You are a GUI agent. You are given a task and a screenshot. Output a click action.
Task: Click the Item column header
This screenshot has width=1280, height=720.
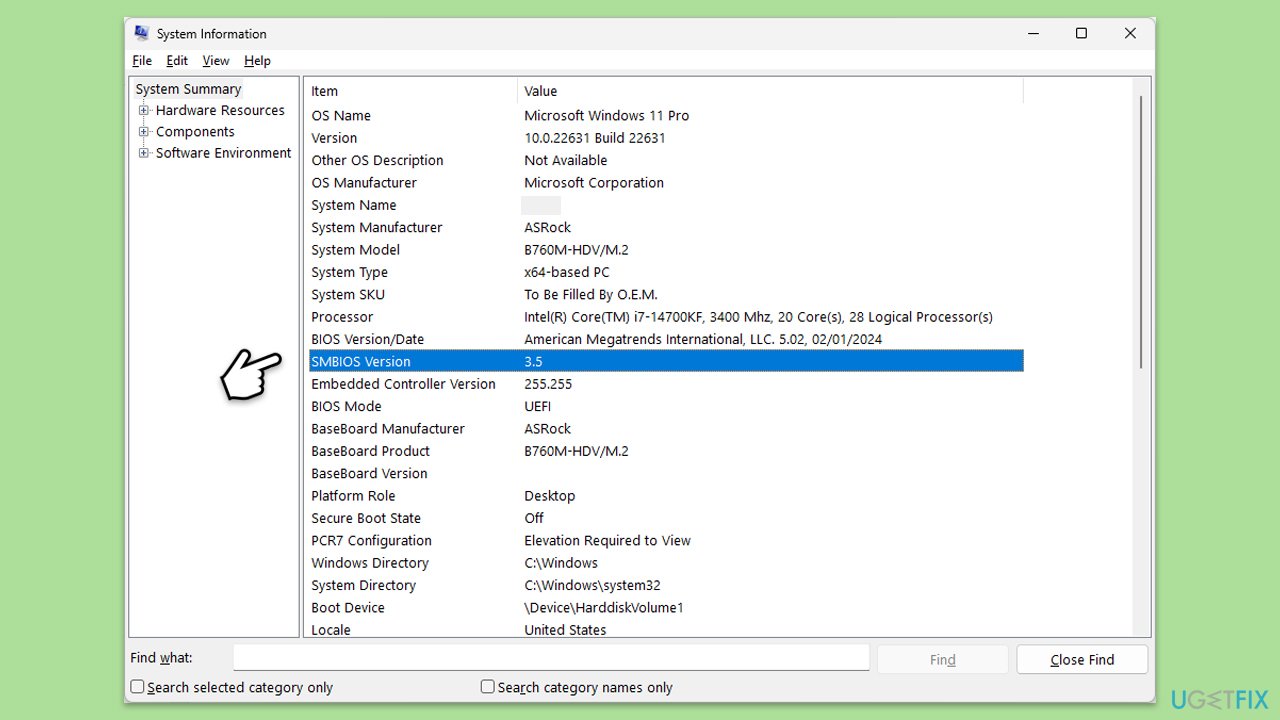(410, 91)
